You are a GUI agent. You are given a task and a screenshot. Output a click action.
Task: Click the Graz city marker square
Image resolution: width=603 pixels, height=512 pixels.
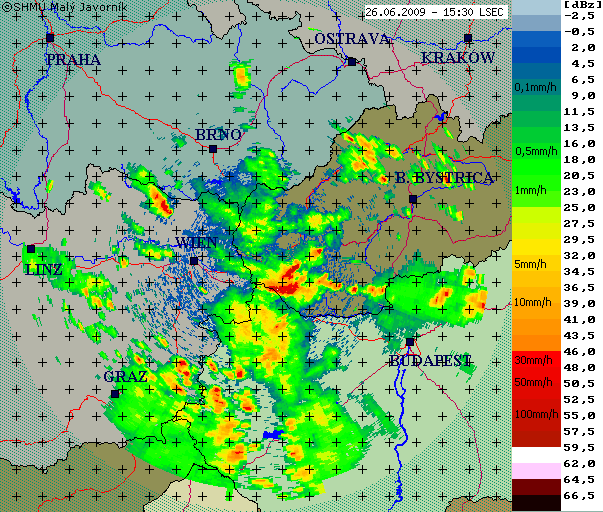click(115, 393)
